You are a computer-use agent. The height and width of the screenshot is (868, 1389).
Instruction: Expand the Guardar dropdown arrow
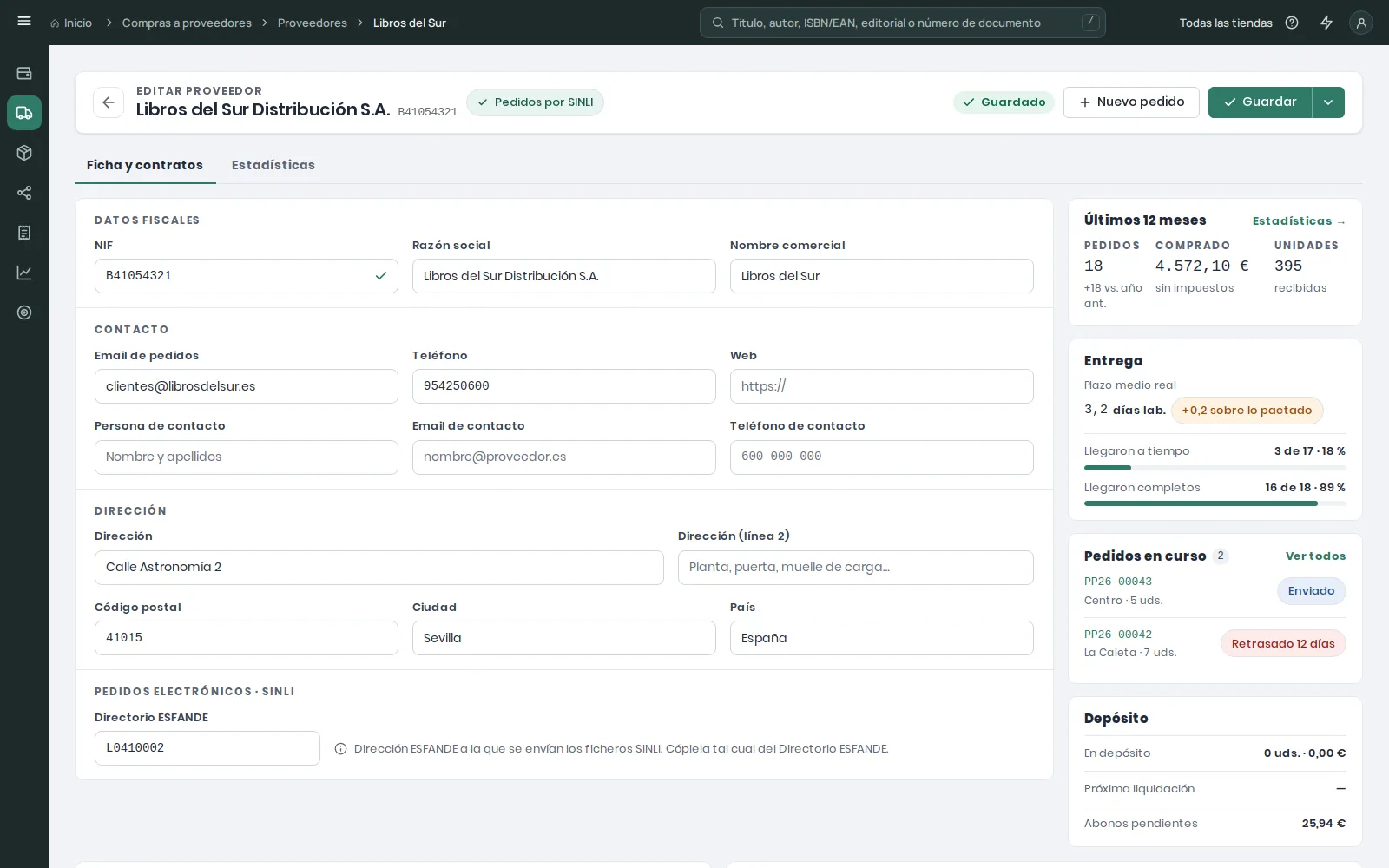1328,102
